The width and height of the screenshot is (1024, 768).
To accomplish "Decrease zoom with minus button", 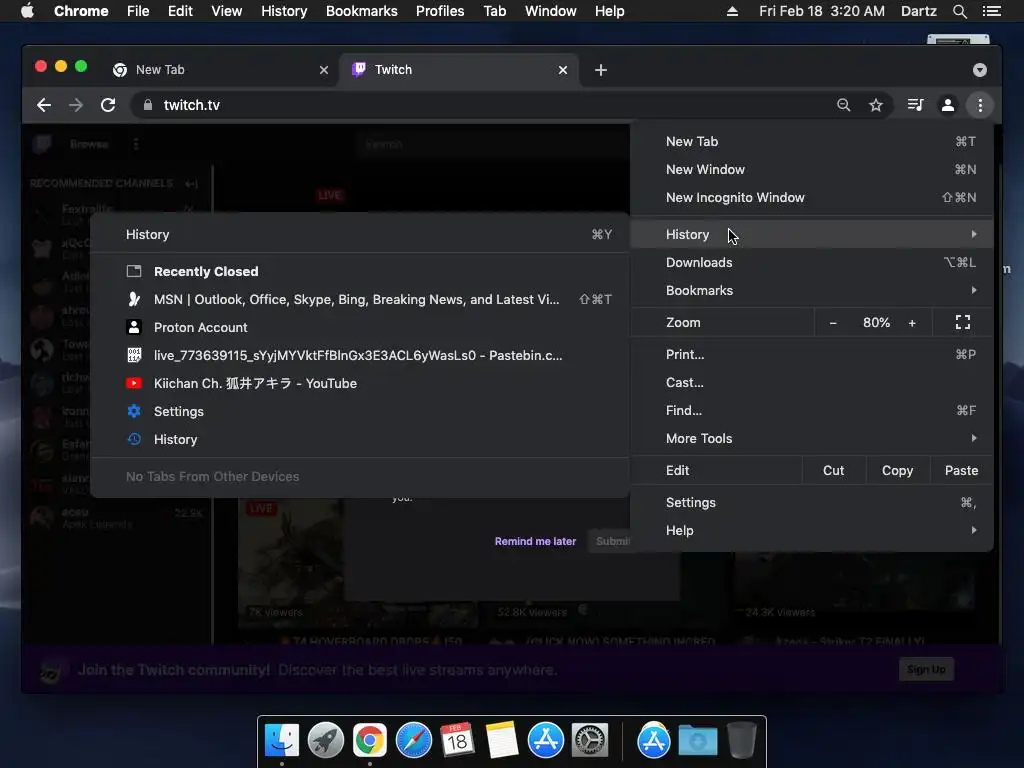I will pos(833,323).
